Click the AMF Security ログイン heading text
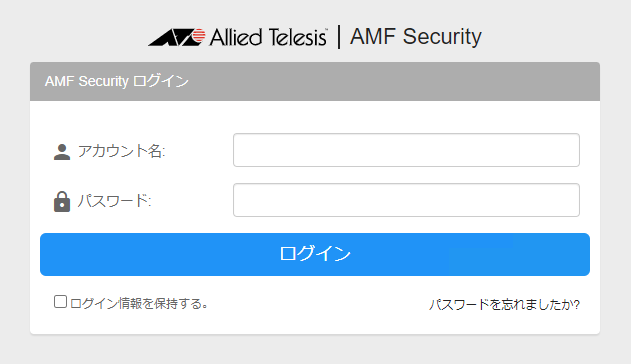Image resolution: width=631 pixels, height=364 pixels. click(x=117, y=81)
